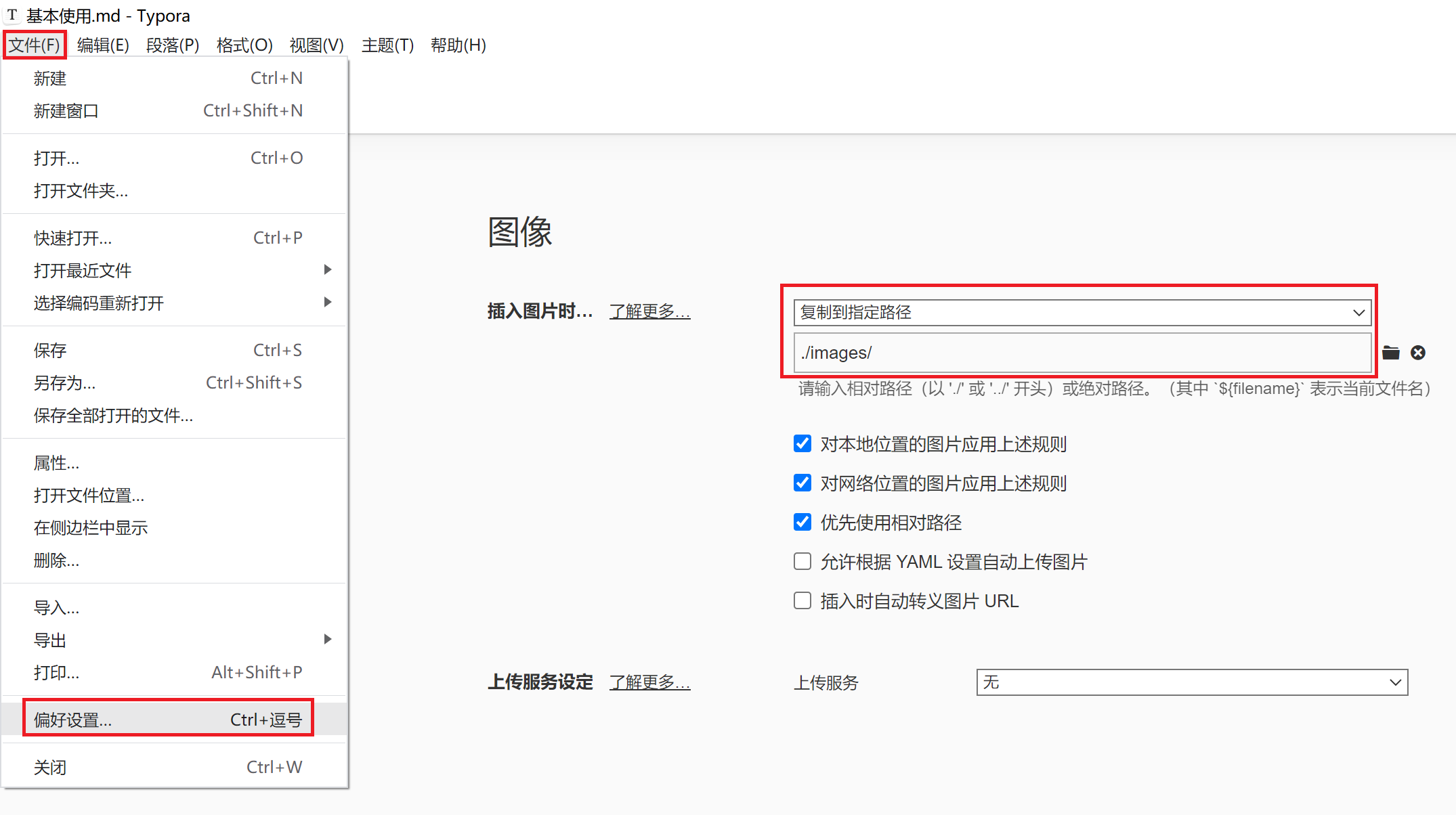Select 快速打开... menu item

click(x=175, y=238)
